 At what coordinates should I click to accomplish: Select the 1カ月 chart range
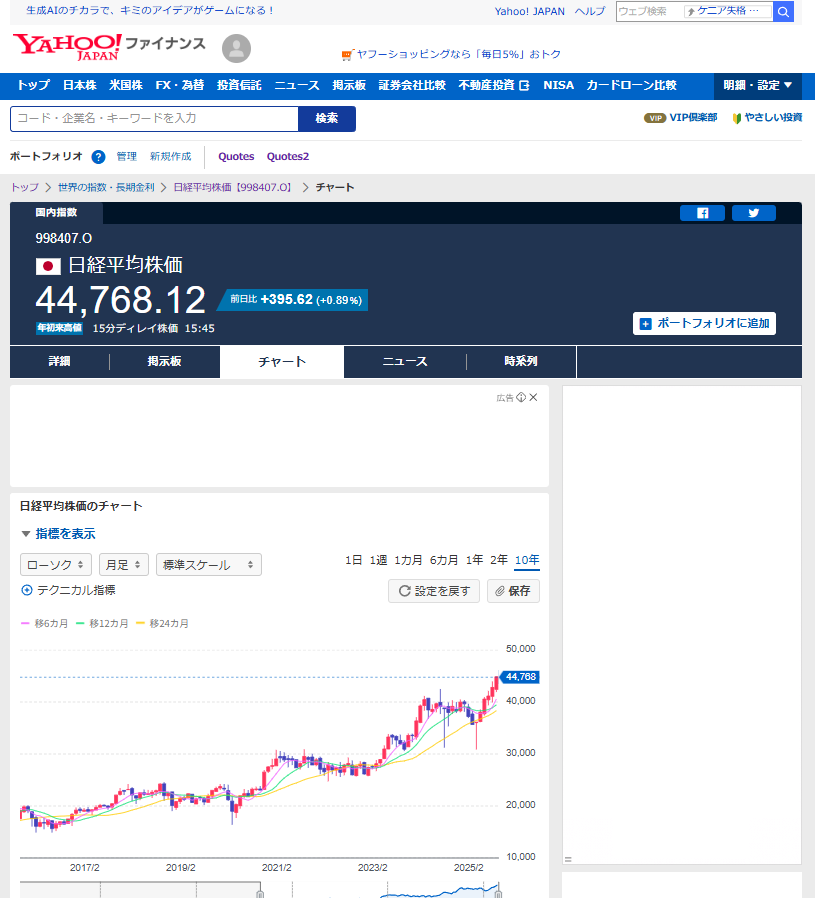click(x=408, y=560)
